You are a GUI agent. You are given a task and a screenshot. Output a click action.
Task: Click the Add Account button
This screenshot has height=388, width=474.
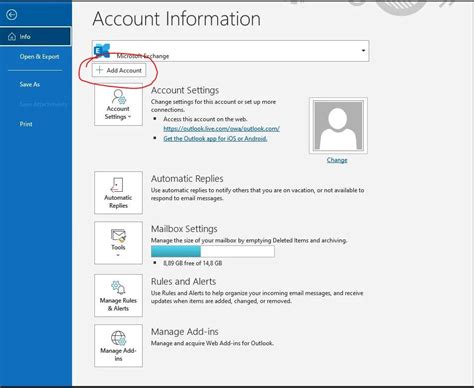(119, 70)
